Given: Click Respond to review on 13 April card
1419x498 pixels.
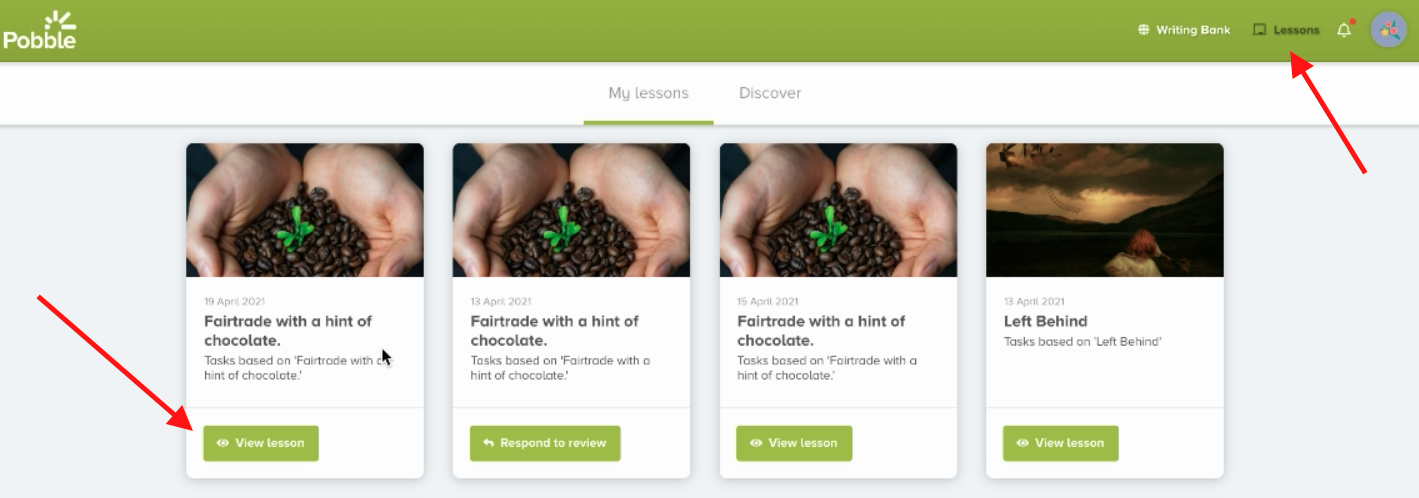Looking at the screenshot, I should click(x=545, y=443).
